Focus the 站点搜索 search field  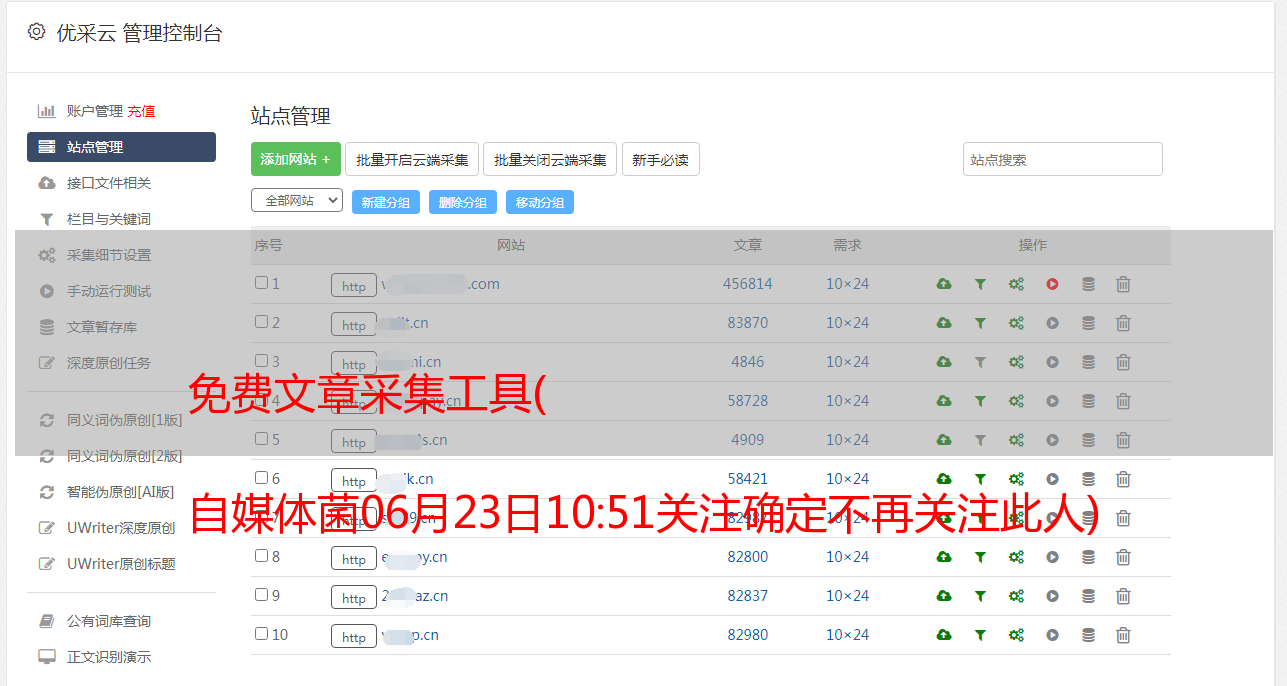(1063, 159)
